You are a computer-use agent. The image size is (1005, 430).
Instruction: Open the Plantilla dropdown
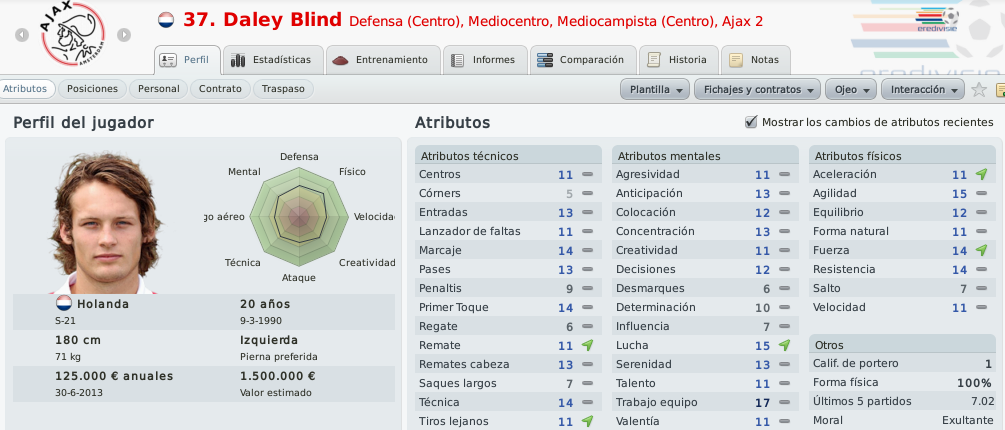click(655, 90)
